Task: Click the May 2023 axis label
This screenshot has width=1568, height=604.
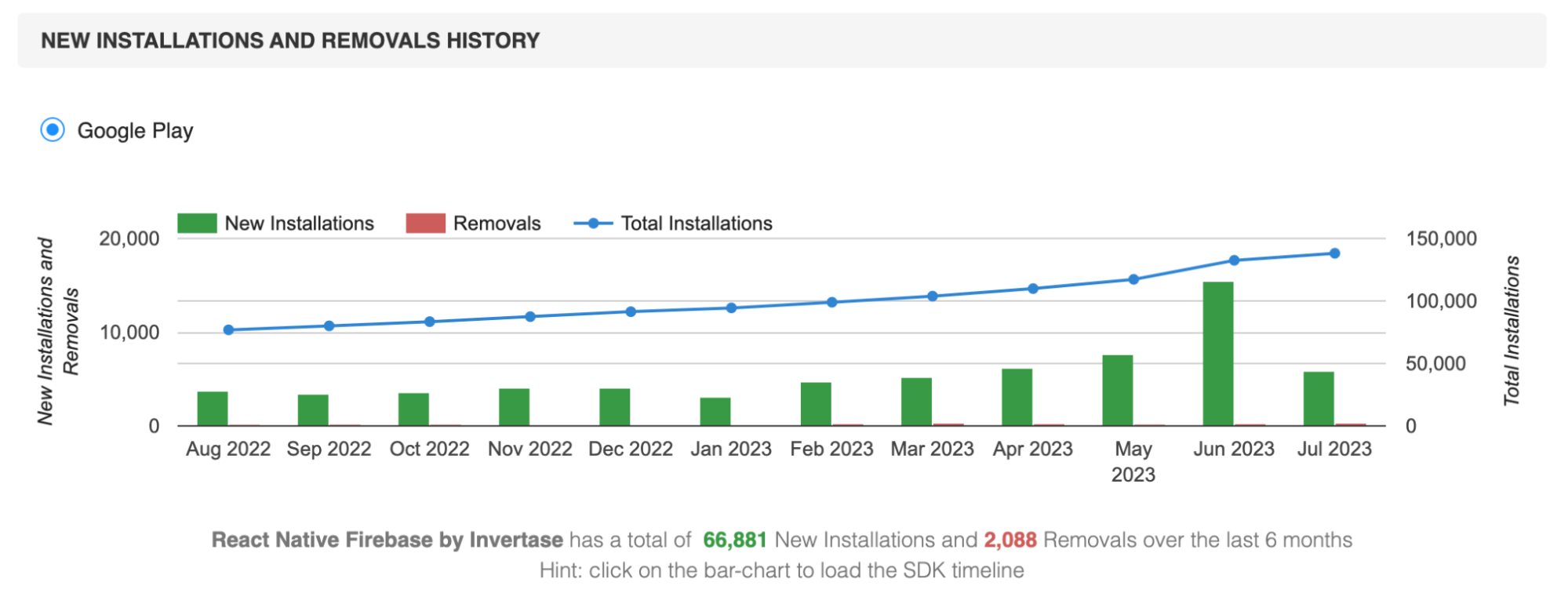Action: pos(1133,461)
